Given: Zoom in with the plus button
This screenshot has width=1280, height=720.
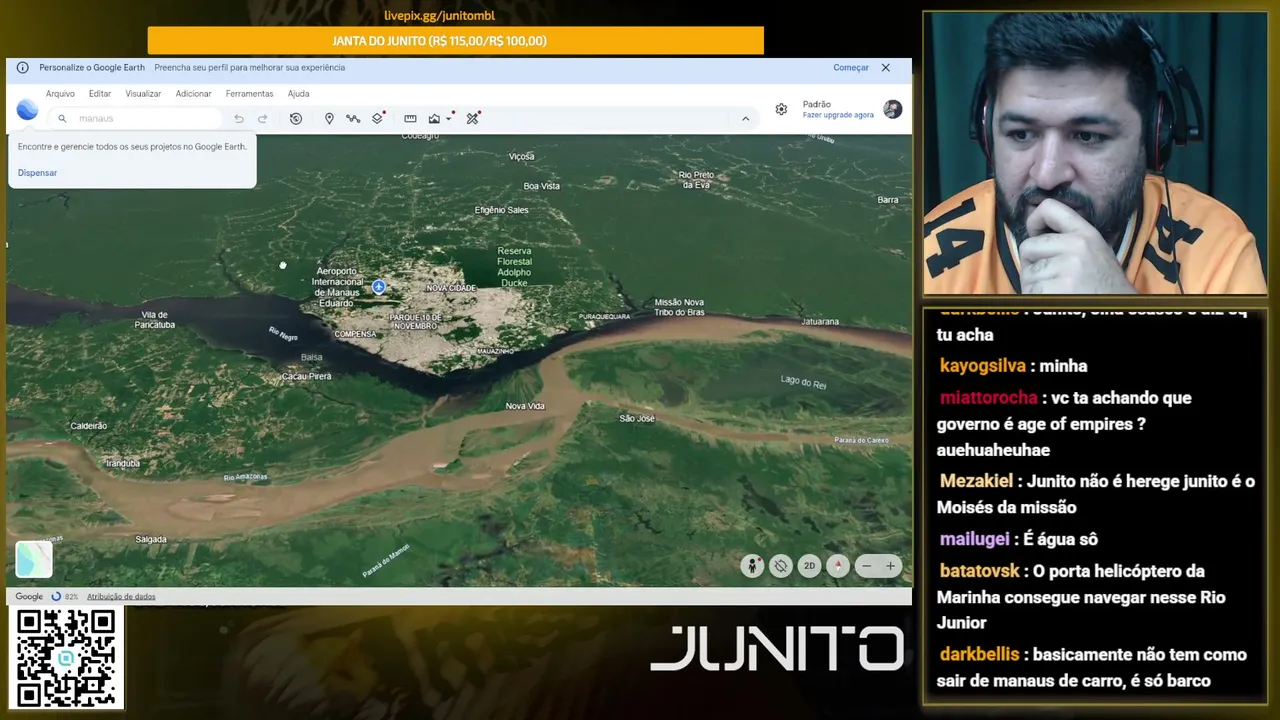Looking at the screenshot, I should tap(890, 566).
